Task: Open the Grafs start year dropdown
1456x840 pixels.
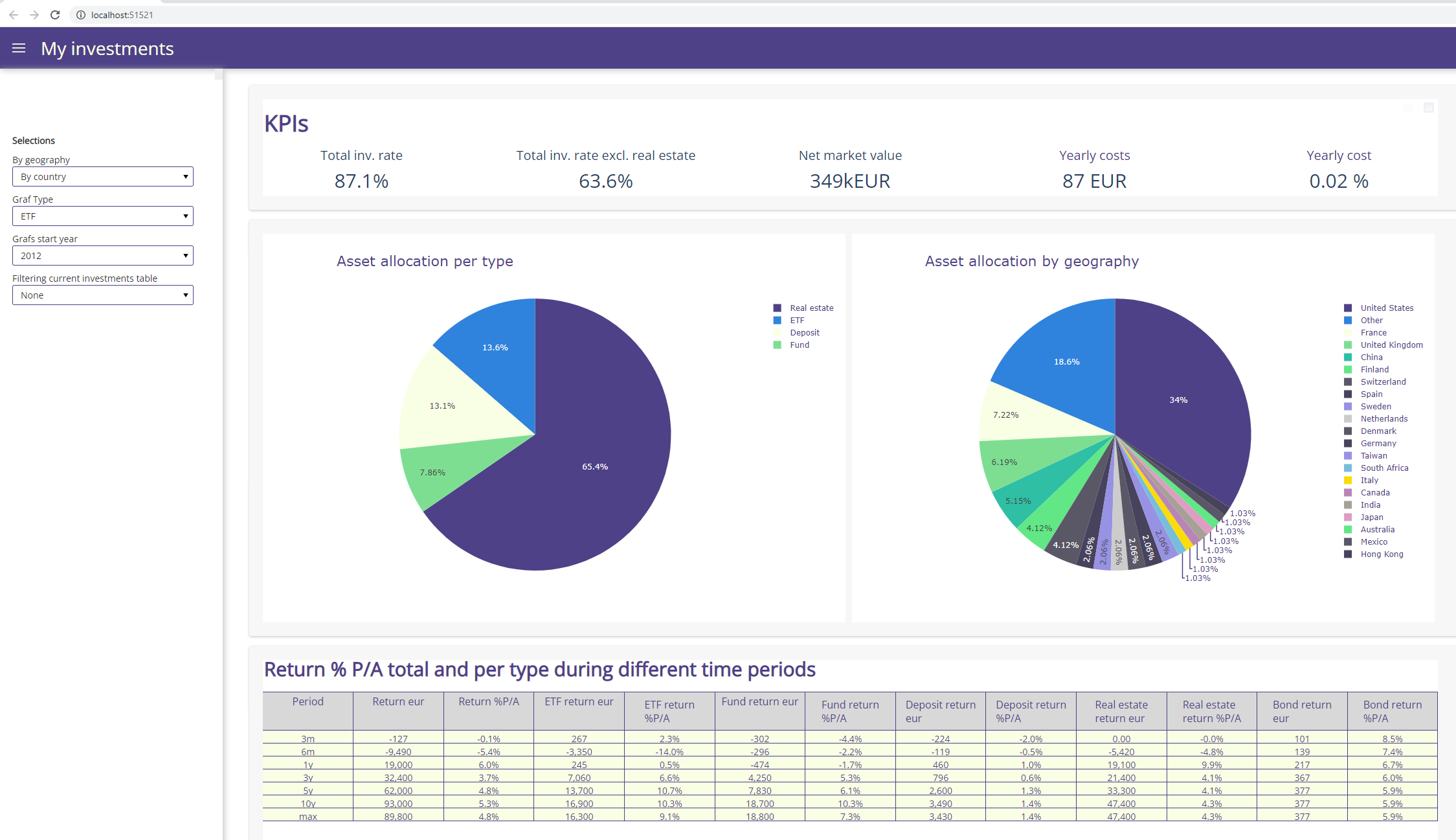Action: [102, 255]
